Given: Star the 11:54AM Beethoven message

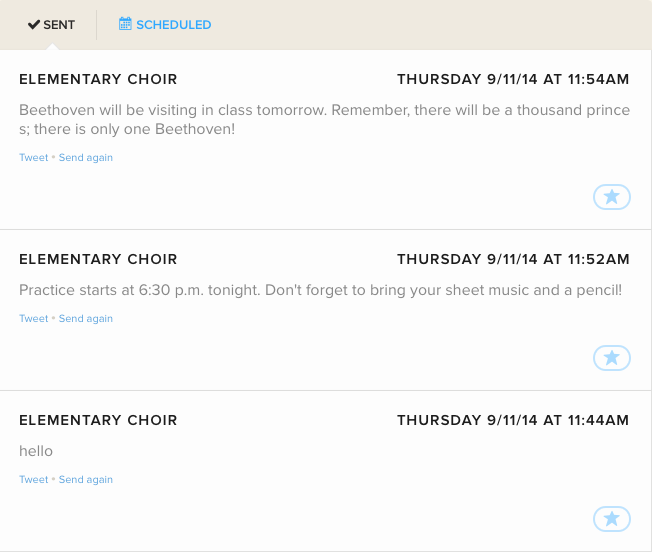Looking at the screenshot, I should click(x=612, y=197).
